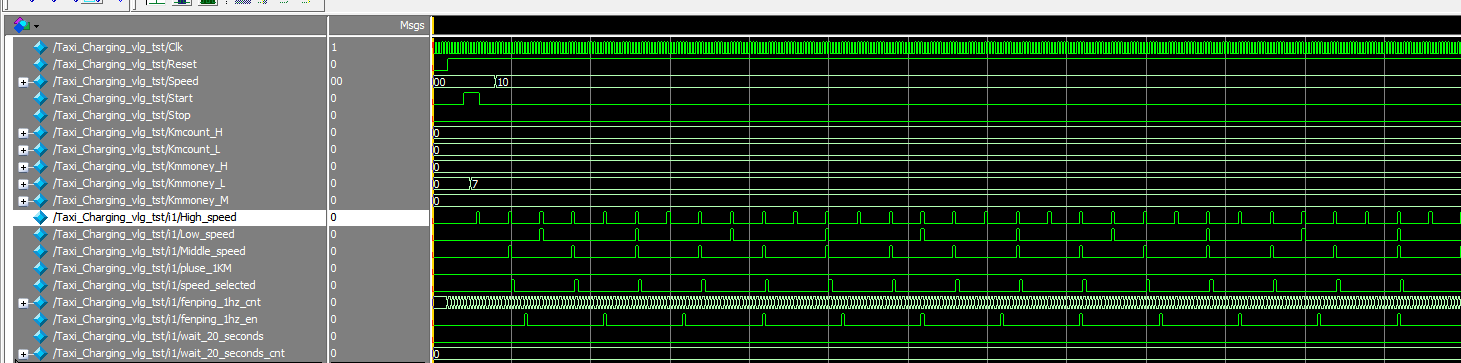Select the /Taxi_Charging_vlg_tst/Clk signal name
Viewport: 1461px width, 363px height.
point(118,47)
